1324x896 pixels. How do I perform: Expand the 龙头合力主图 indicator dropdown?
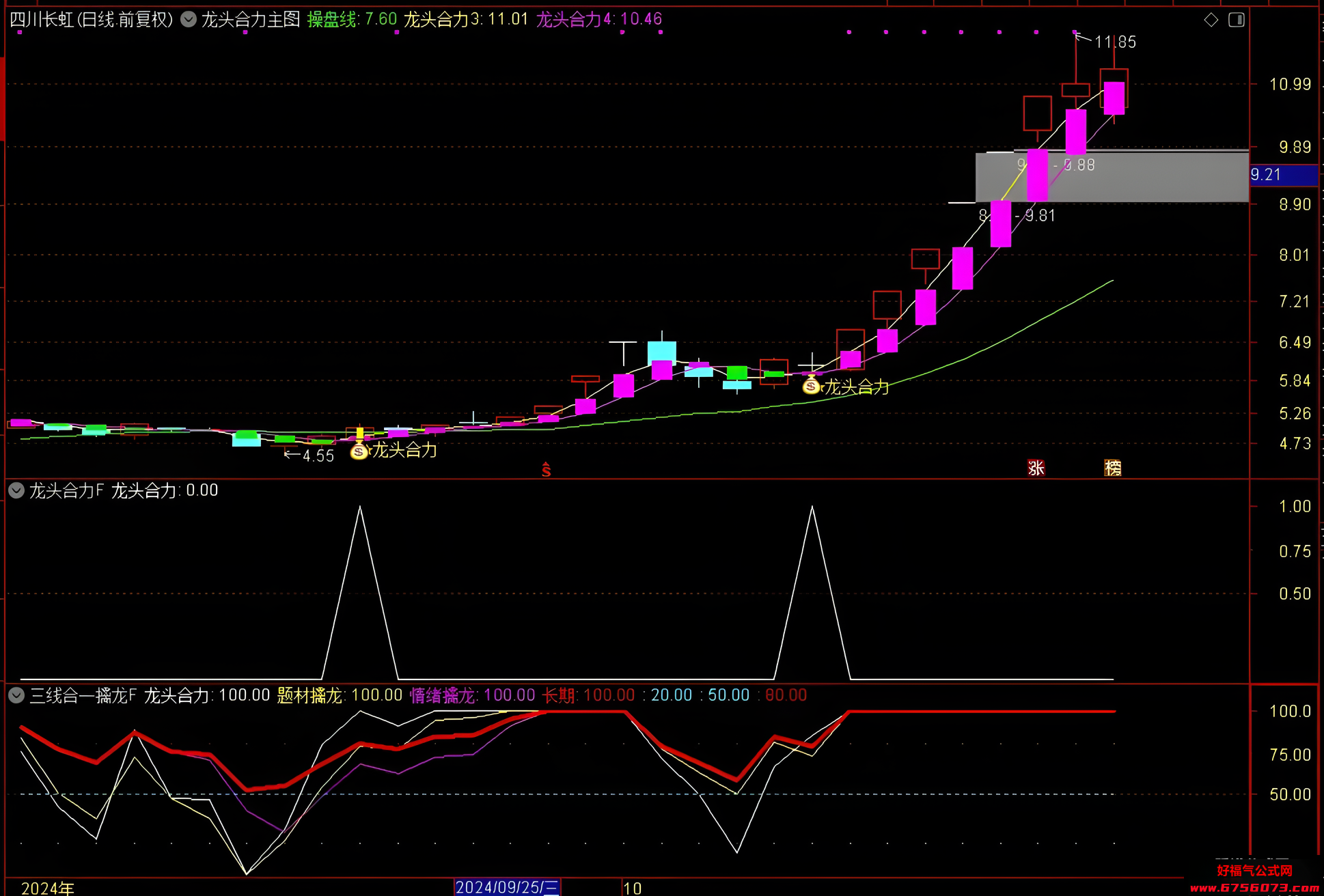pos(189,20)
